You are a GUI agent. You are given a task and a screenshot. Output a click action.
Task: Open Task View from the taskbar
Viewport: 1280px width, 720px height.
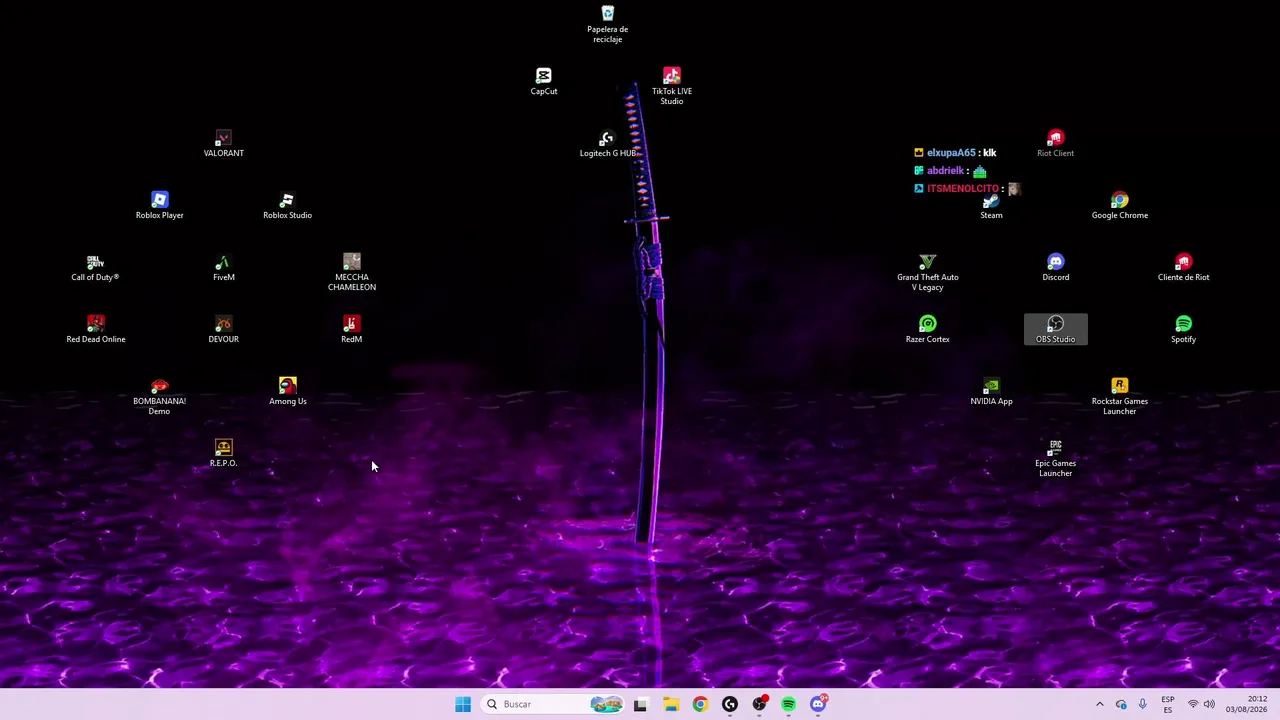tap(640, 704)
